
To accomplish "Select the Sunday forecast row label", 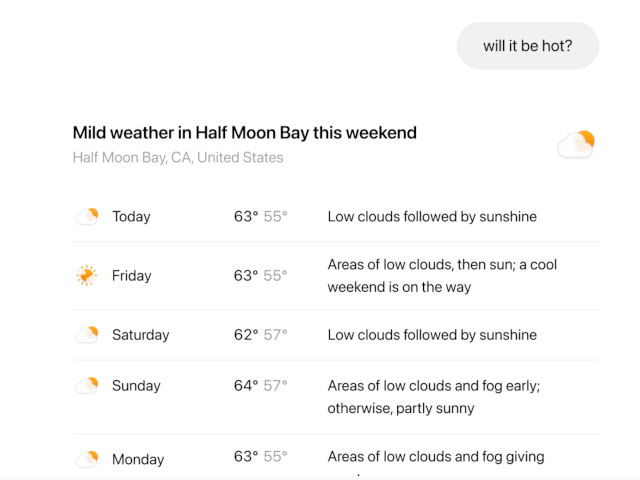I will (x=136, y=386).
